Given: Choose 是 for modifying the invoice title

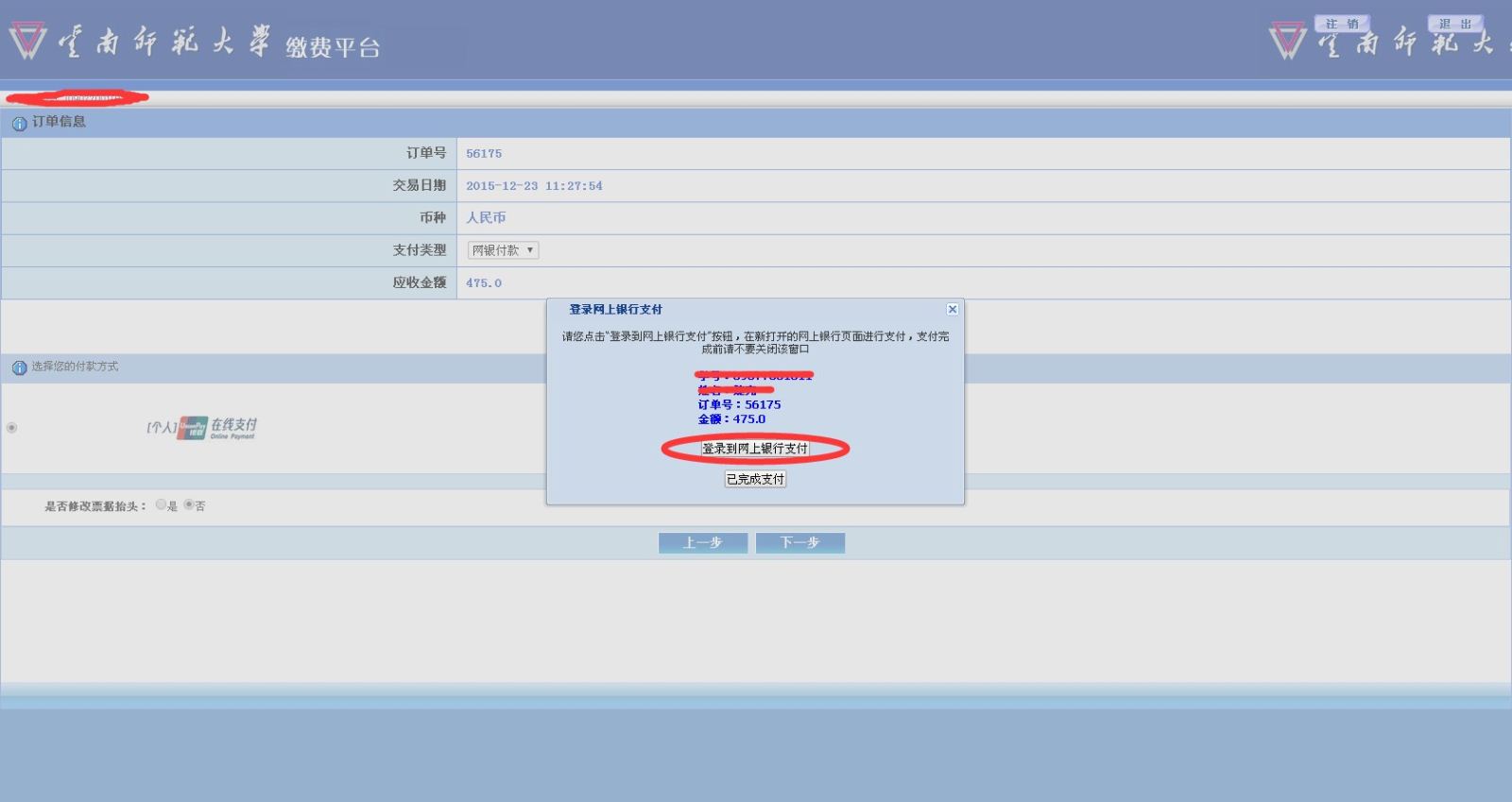Looking at the screenshot, I should pyautogui.click(x=161, y=505).
